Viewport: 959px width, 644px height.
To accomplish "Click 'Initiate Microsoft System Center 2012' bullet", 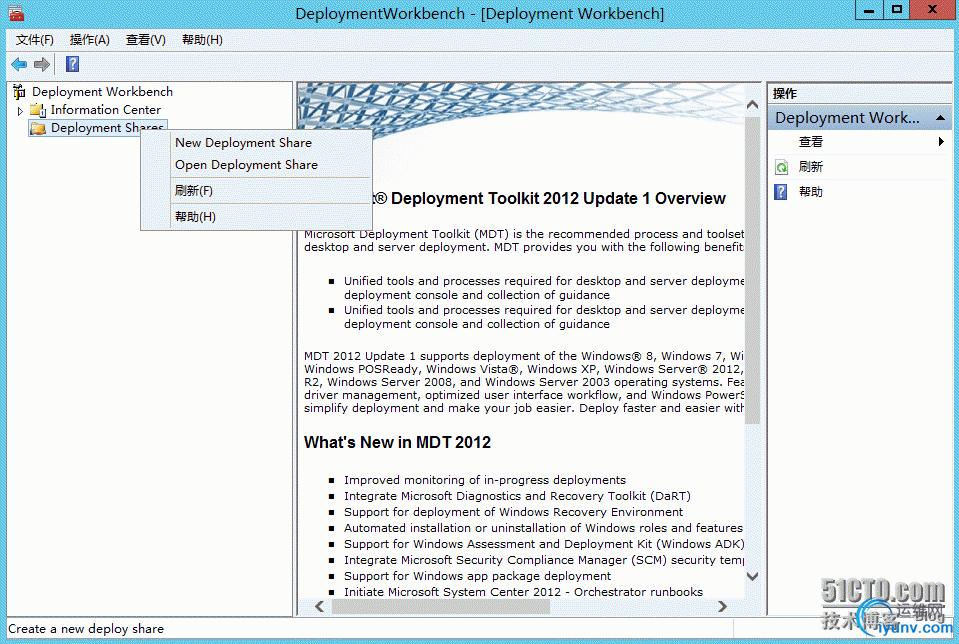I will pos(523,592).
